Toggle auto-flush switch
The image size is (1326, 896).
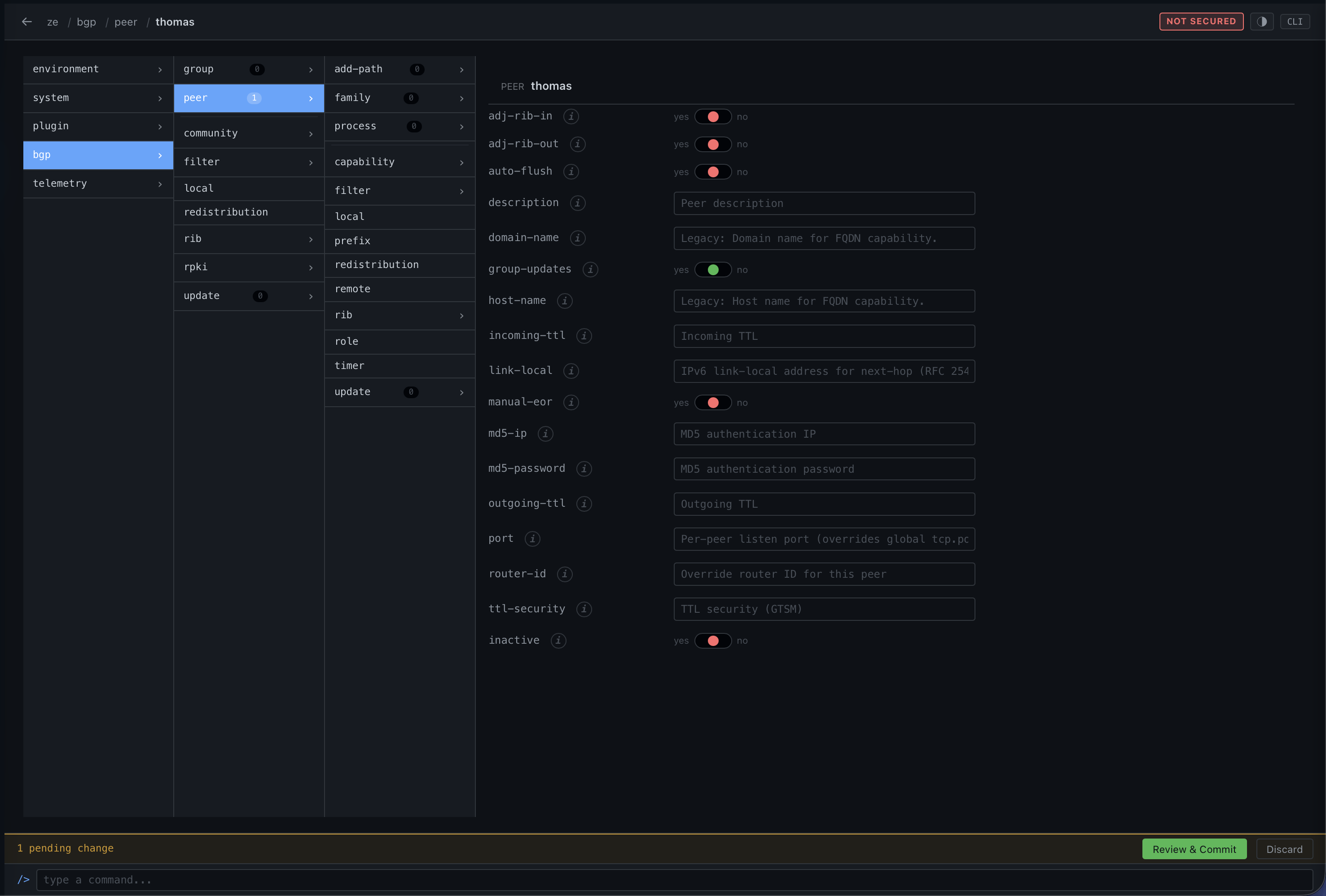coord(713,172)
